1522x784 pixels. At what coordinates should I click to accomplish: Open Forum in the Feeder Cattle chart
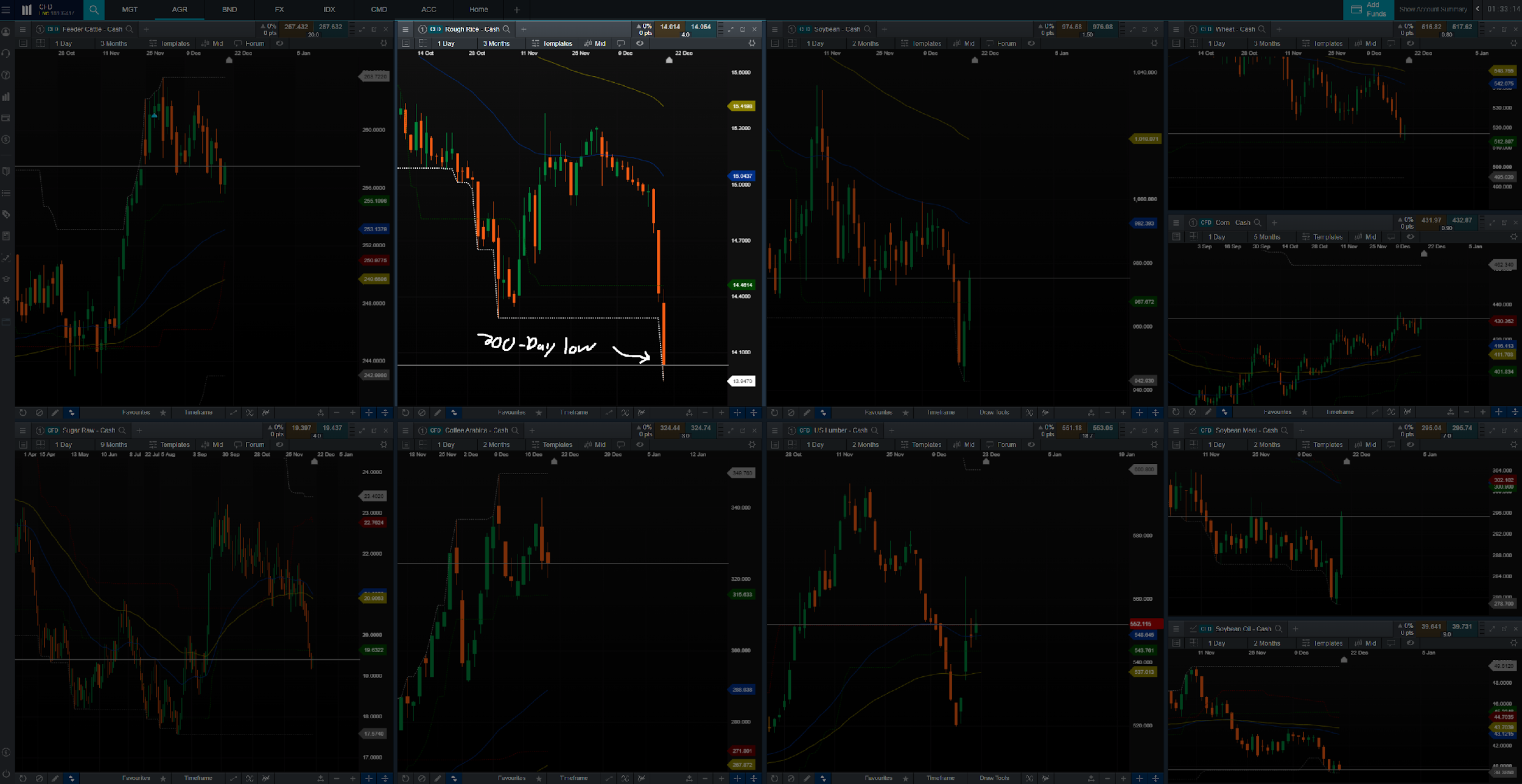tap(250, 44)
